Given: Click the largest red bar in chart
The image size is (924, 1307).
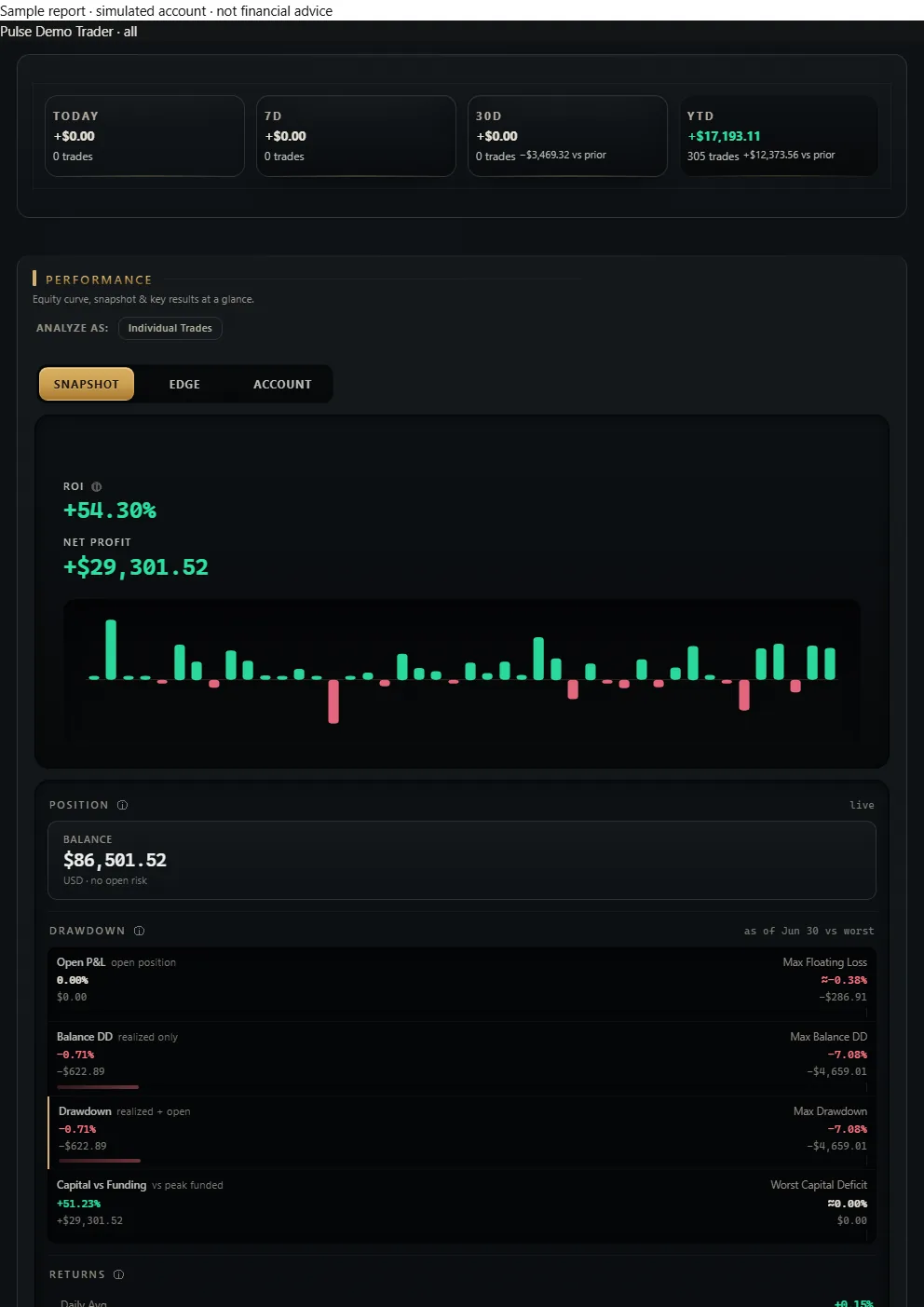Looking at the screenshot, I should (x=333, y=701).
